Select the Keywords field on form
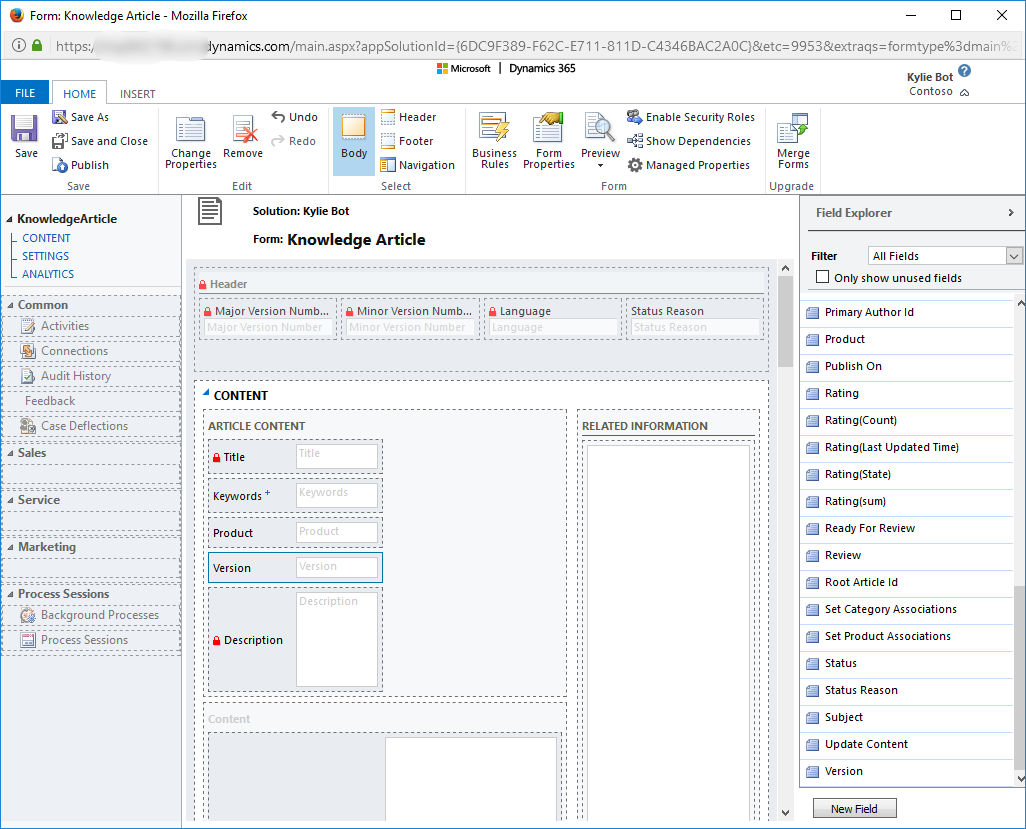 [295, 495]
